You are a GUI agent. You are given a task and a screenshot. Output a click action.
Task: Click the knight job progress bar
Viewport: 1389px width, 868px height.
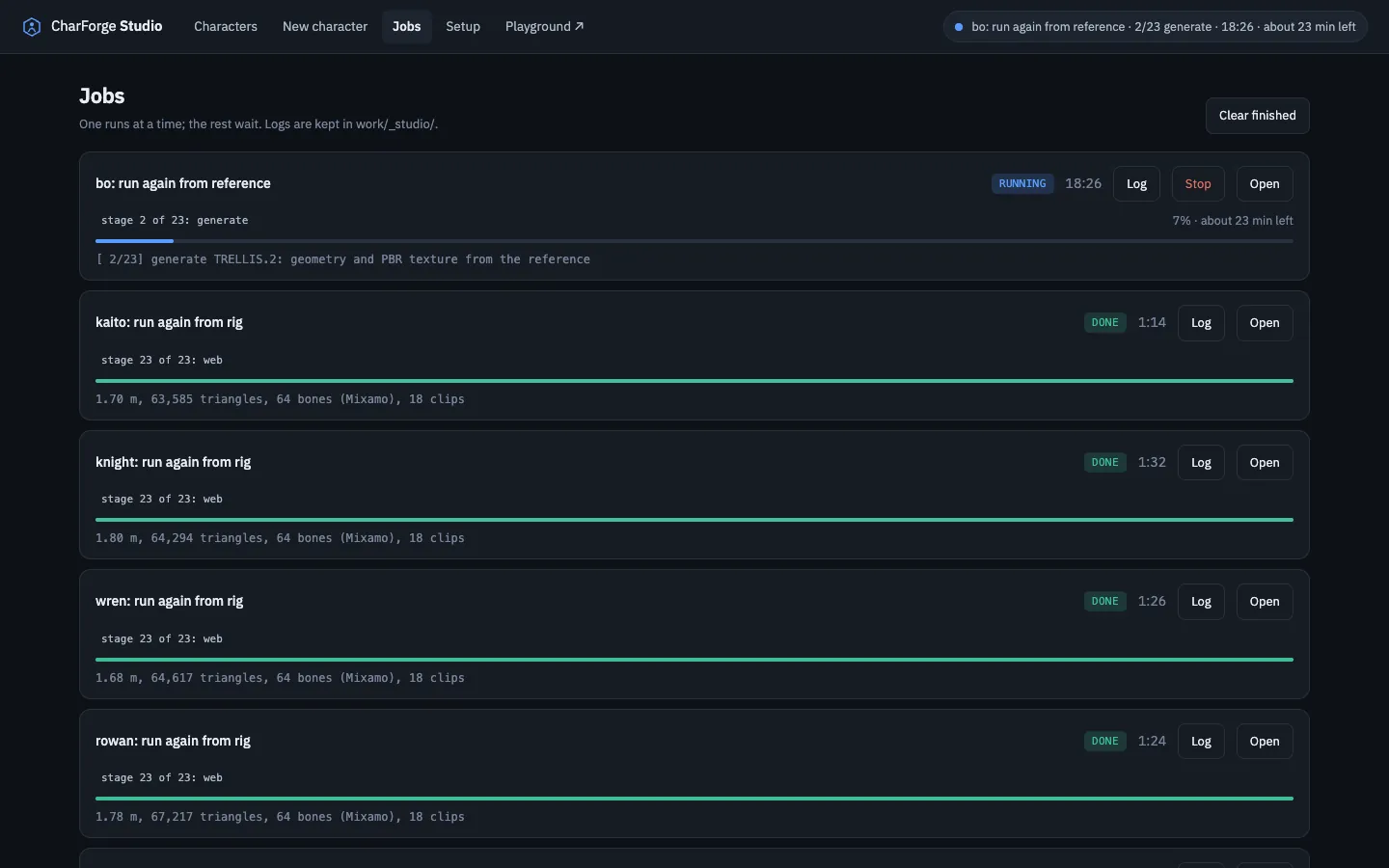694,520
